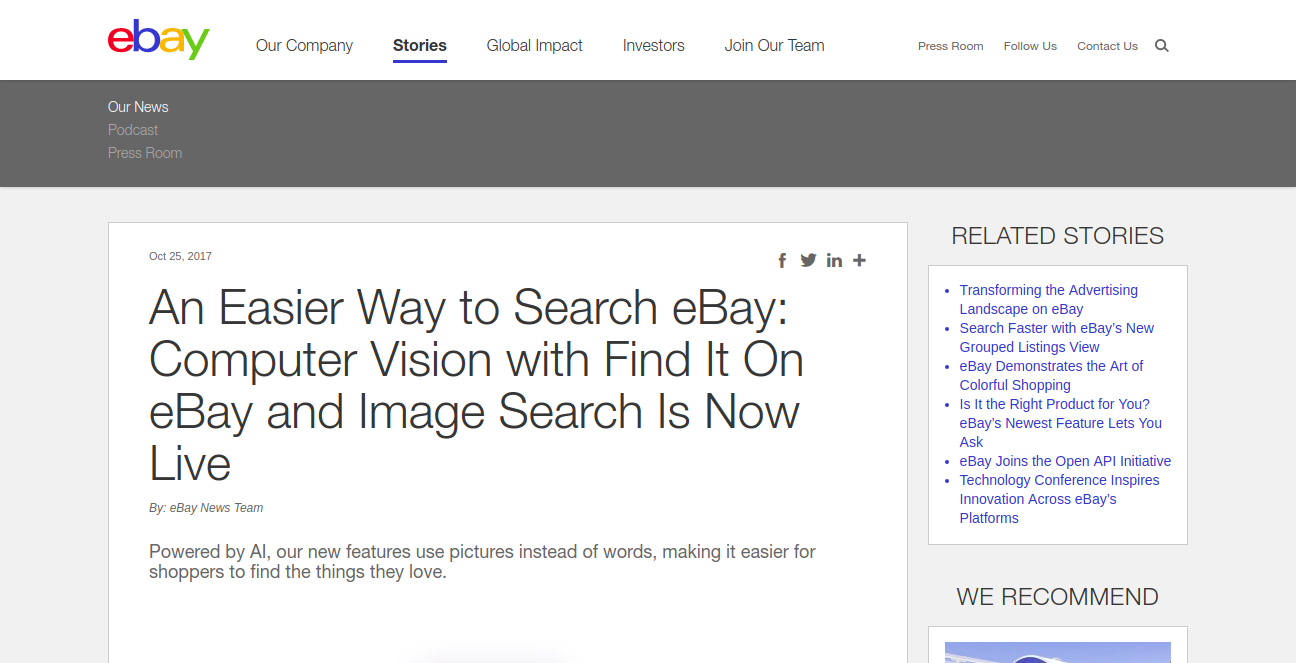1296x663 pixels.
Task: Open 'eBay Demonstrates the Art of Colorful Shopping'
Action: click(x=1051, y=375)
